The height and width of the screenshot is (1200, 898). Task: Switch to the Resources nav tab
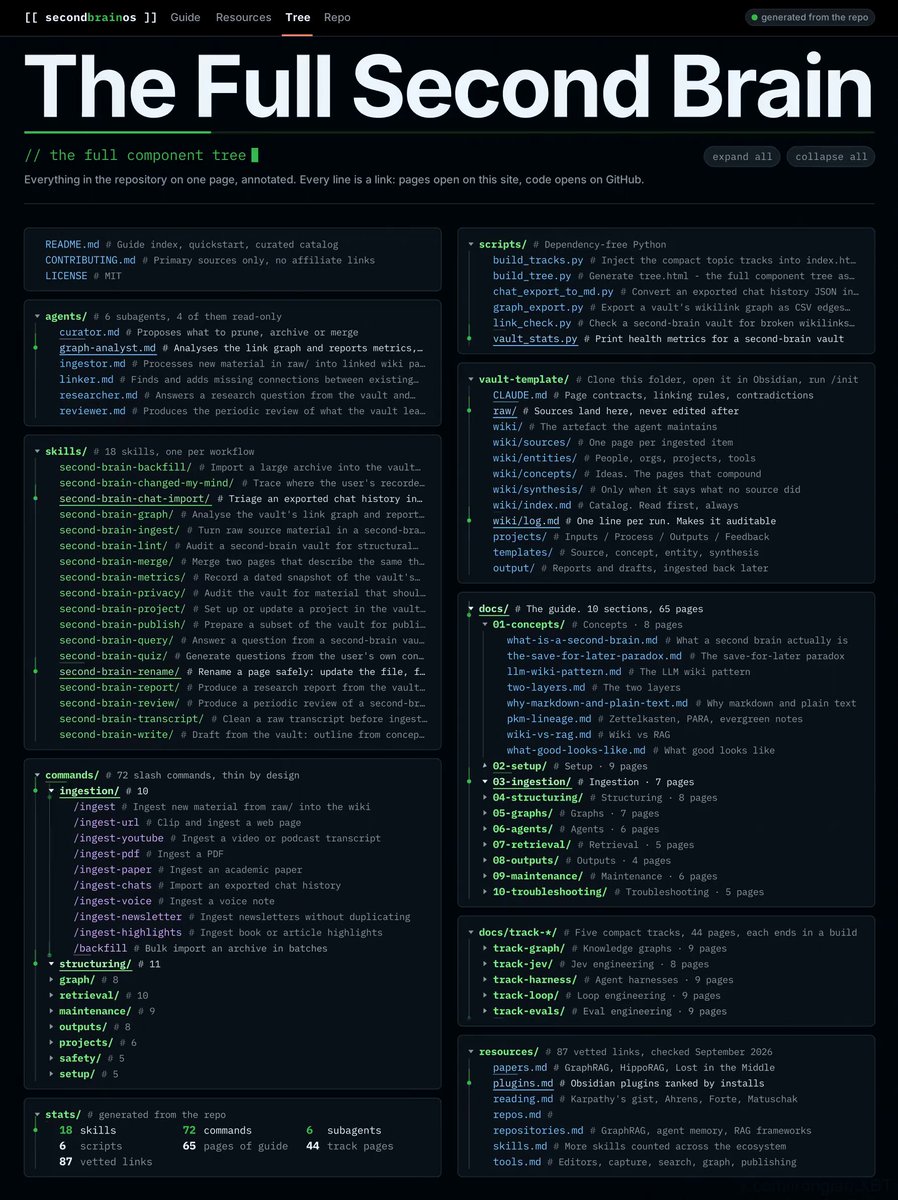[x=243, y=17]
